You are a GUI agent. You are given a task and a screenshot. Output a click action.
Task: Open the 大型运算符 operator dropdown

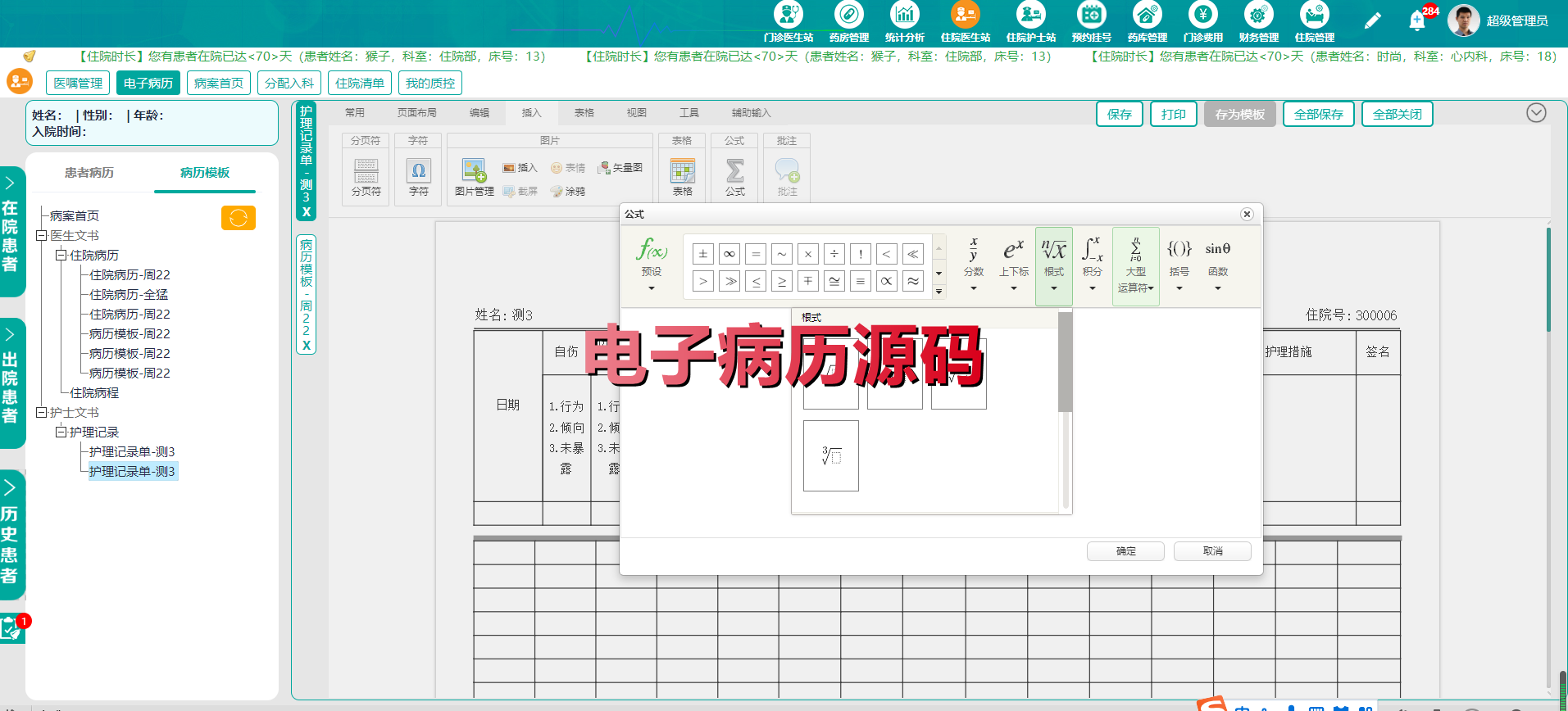point(1136,266)
